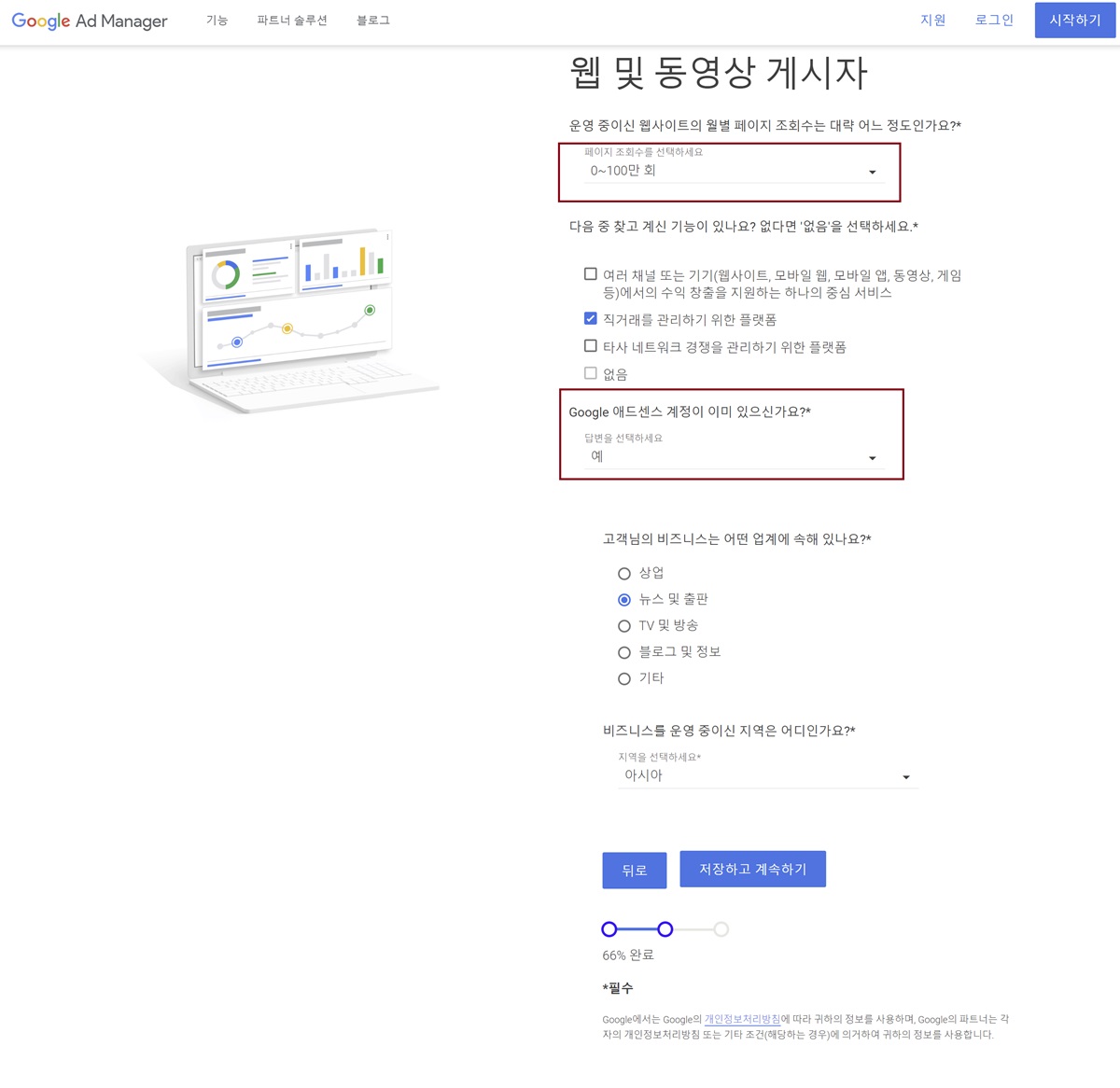Click the 웹 및 동영상 게시자 heading

(719, 73)
